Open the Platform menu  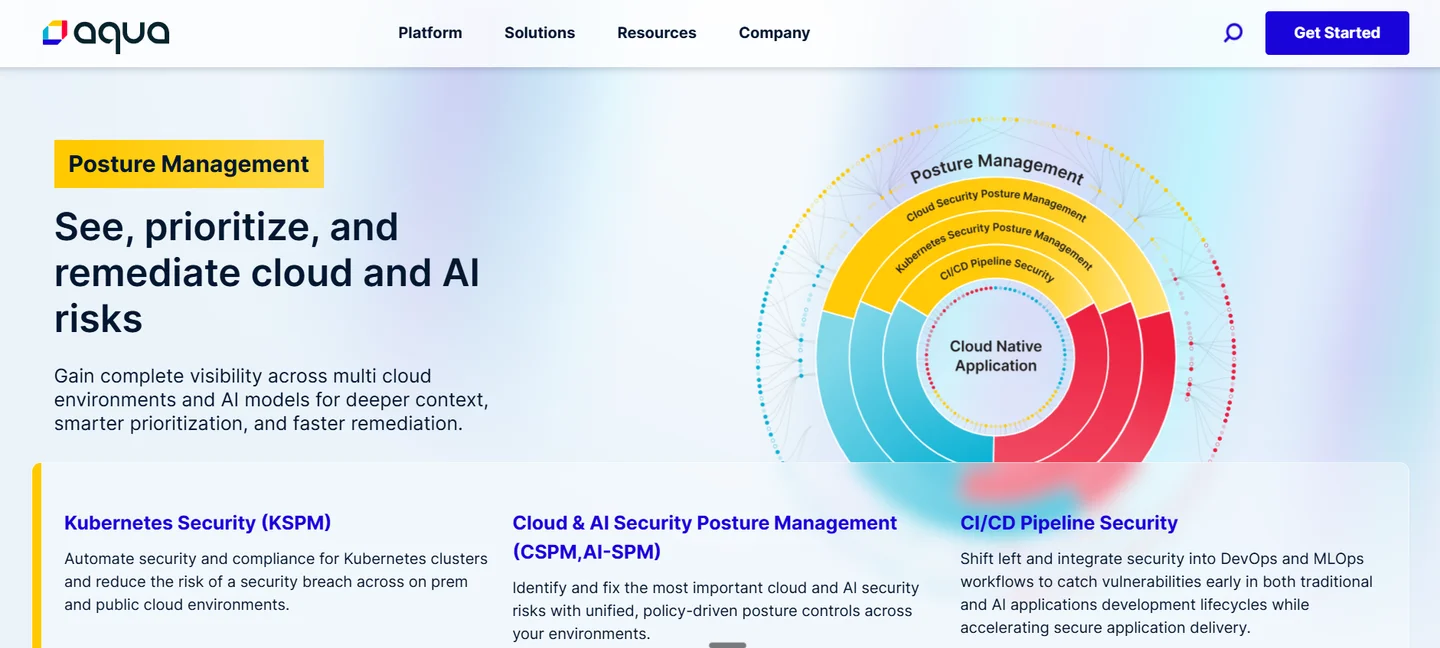430,33
